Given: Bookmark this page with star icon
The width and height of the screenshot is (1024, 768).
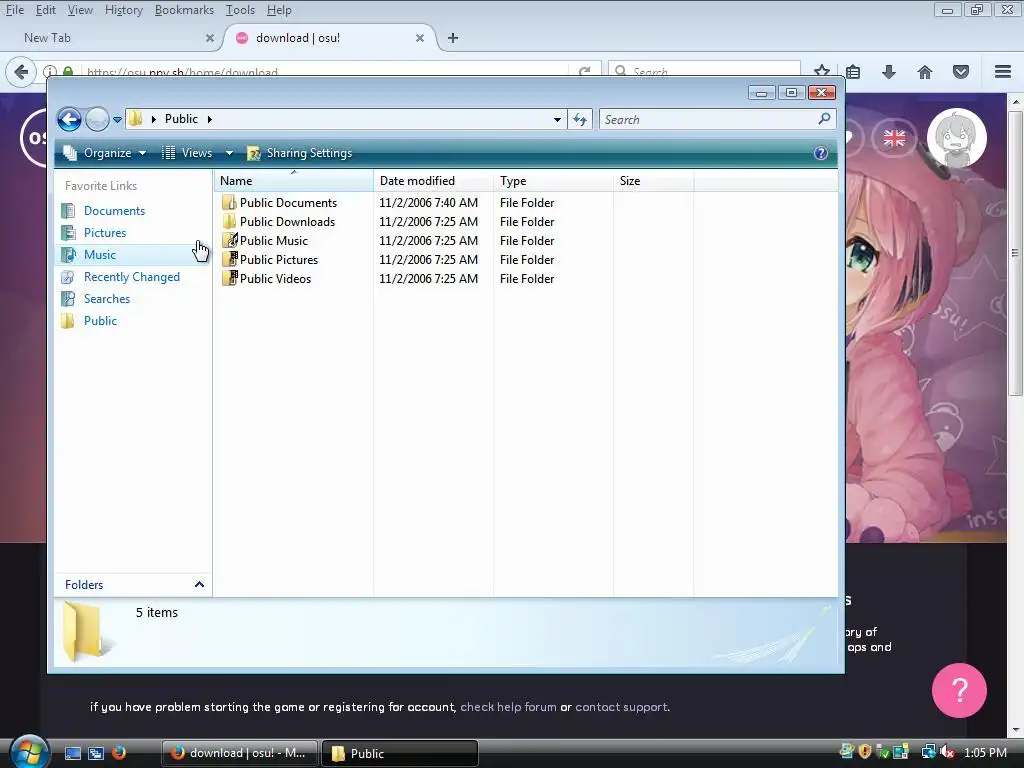Looking at the screenshot, I should 822,71.
